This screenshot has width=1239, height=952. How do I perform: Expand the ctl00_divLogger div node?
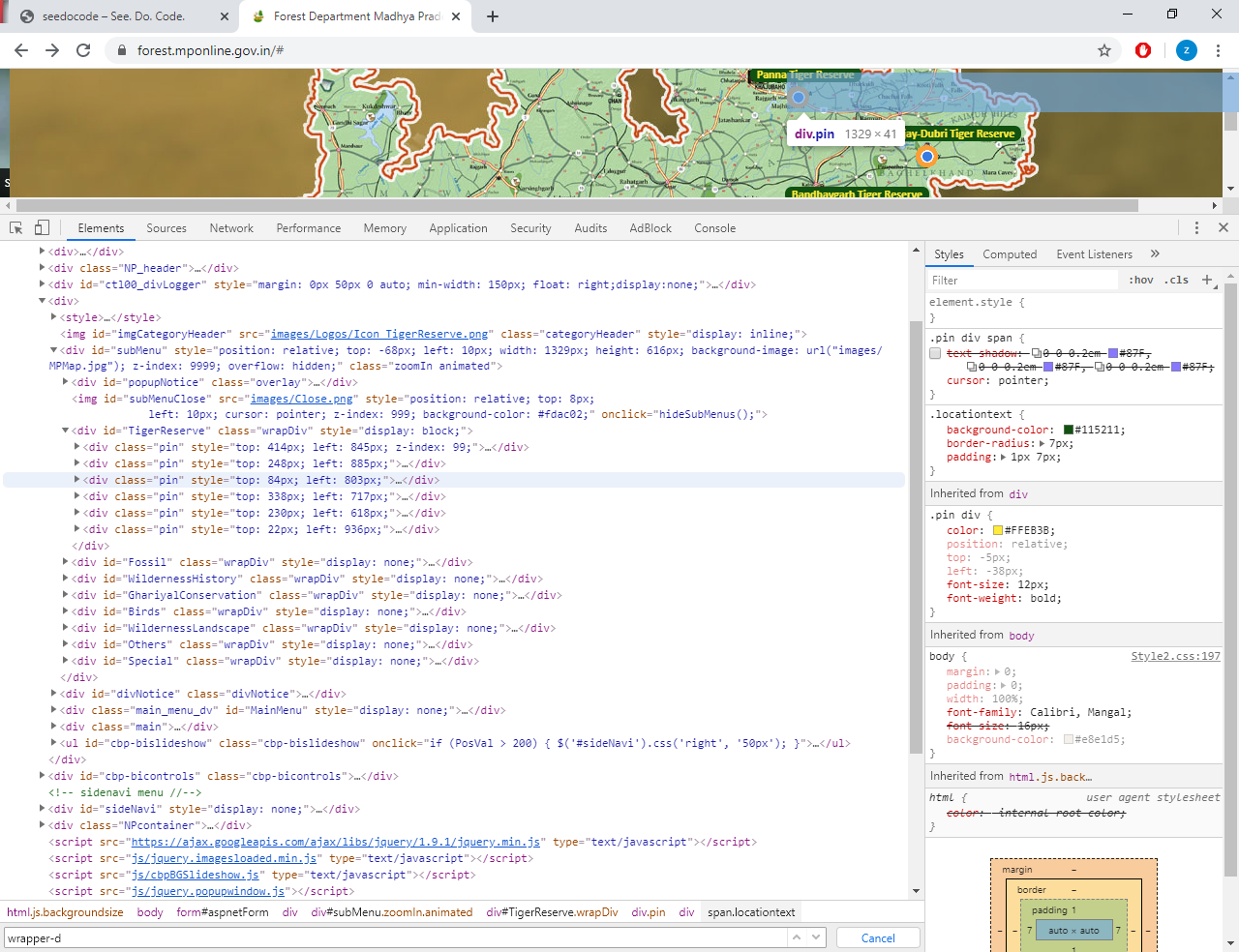43,284
